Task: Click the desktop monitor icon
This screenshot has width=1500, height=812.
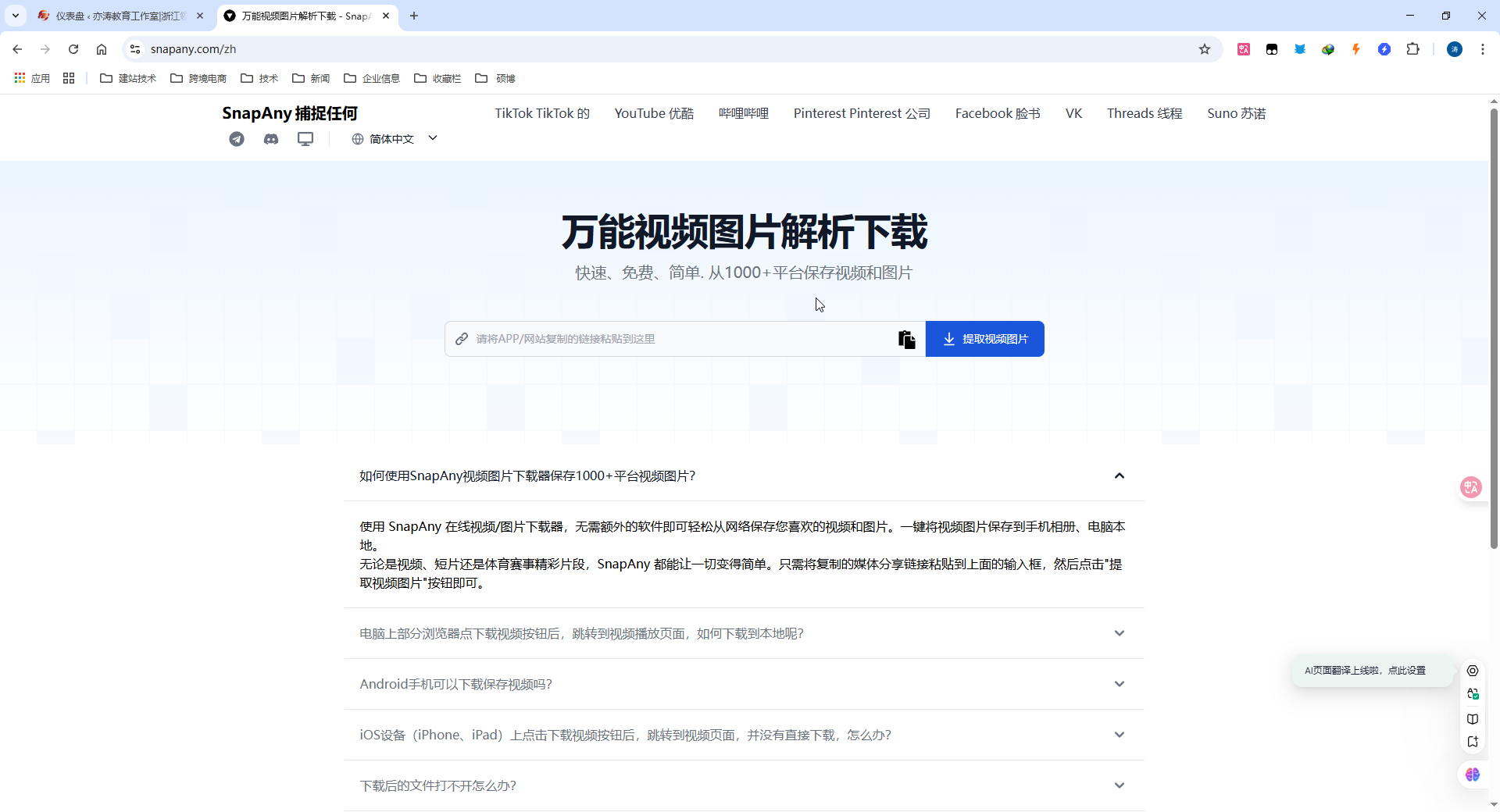Action: [305, 139]
